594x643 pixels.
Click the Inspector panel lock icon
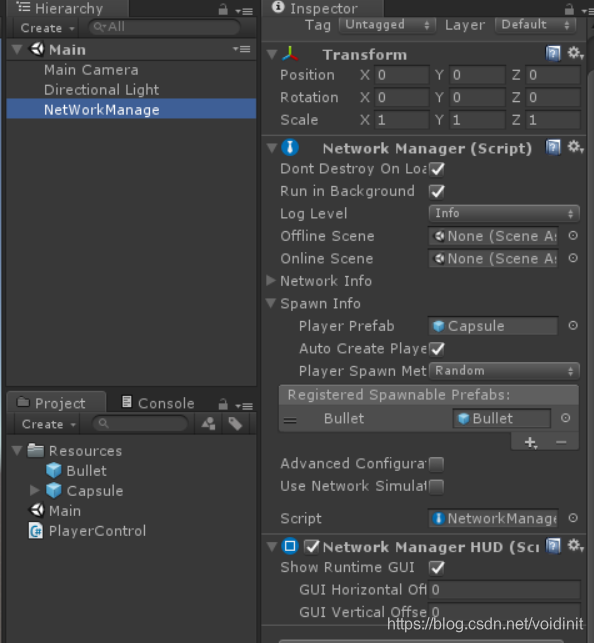tap(569, 9)
